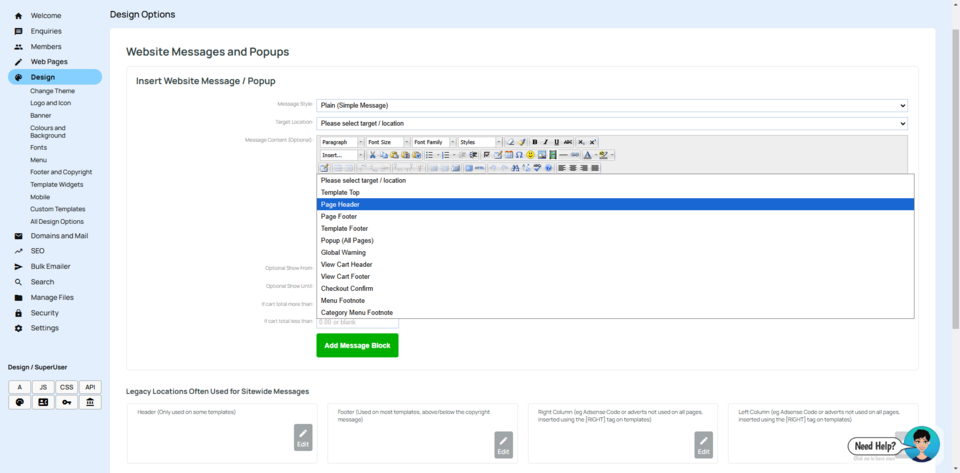Expand the Font Size dropdown in editor
The image size is (960, 473).
tap(387, 142)
